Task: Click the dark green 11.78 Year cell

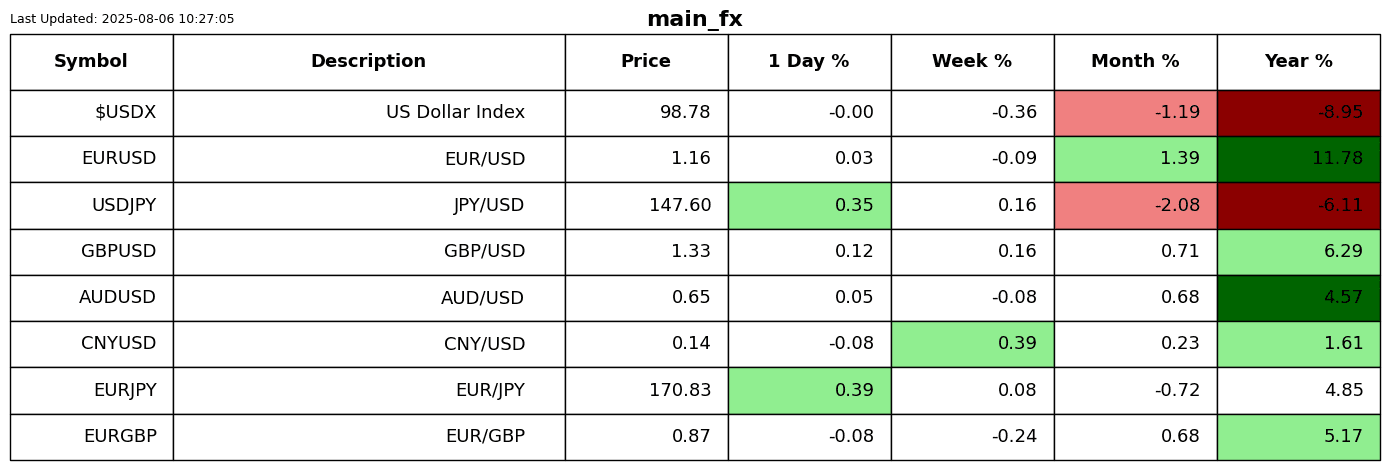Action: pos(1298,159)
